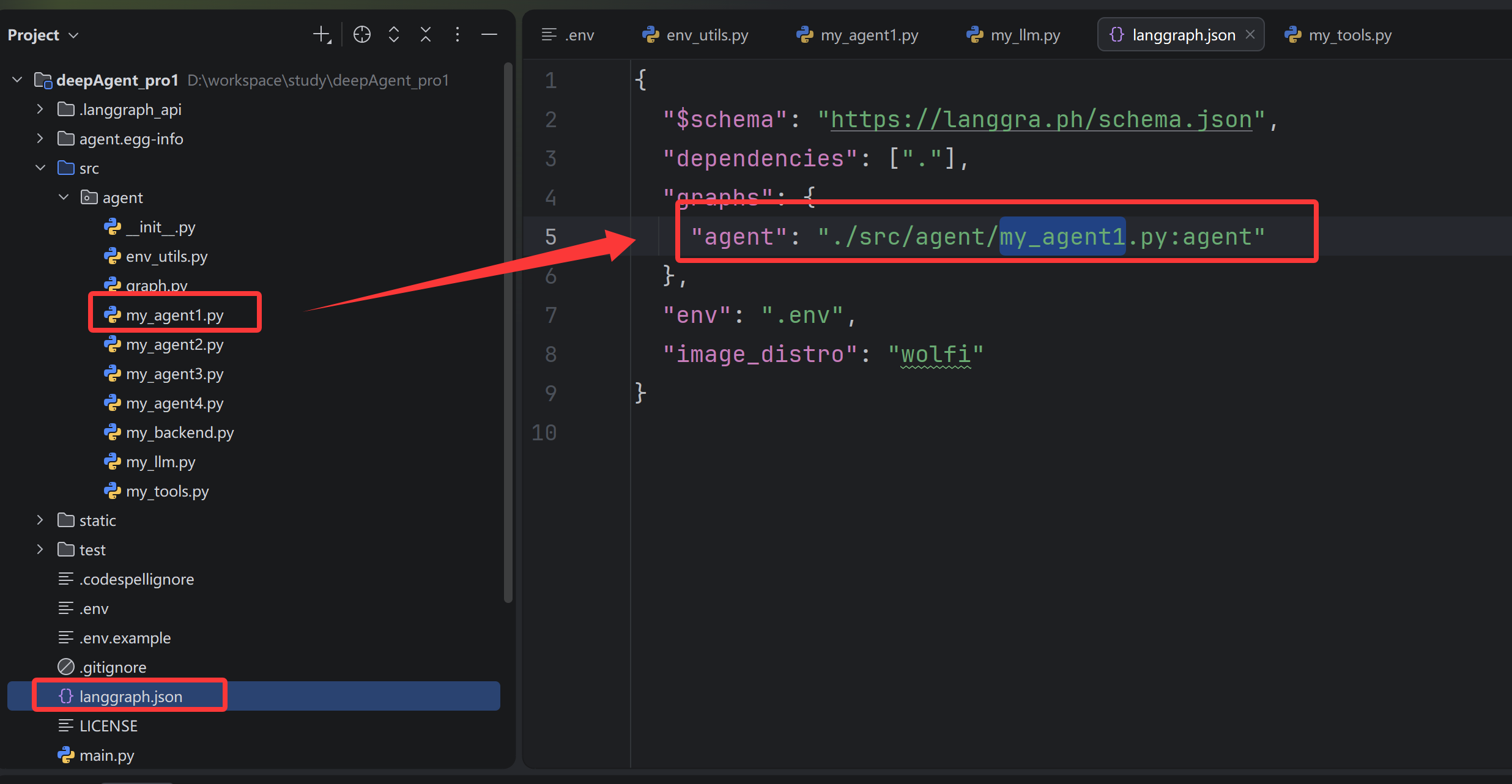Expand the agent.egg-info folder

coord(40,138)
